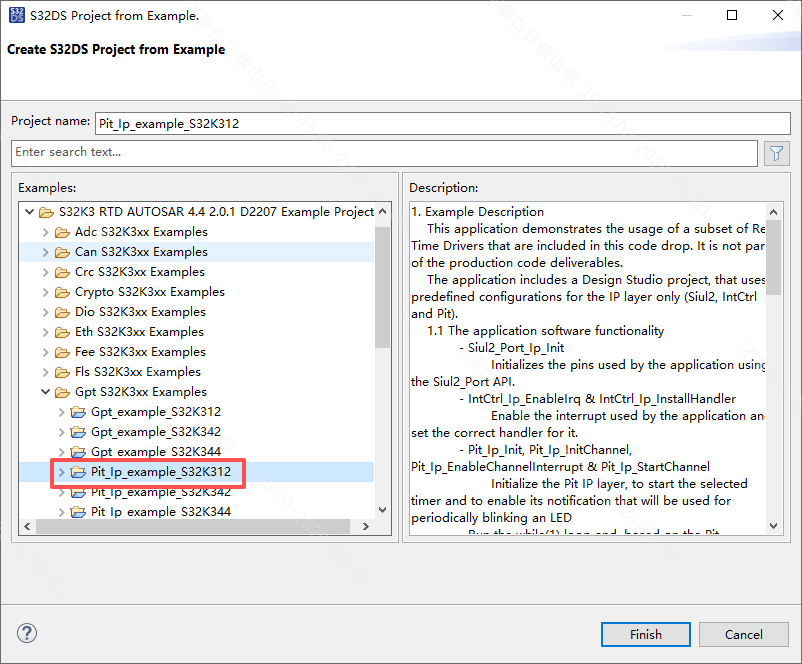Open the help question mark icon
Image resolution: width=802 pixels, height=664 pixels.
(x=27, y=633)
